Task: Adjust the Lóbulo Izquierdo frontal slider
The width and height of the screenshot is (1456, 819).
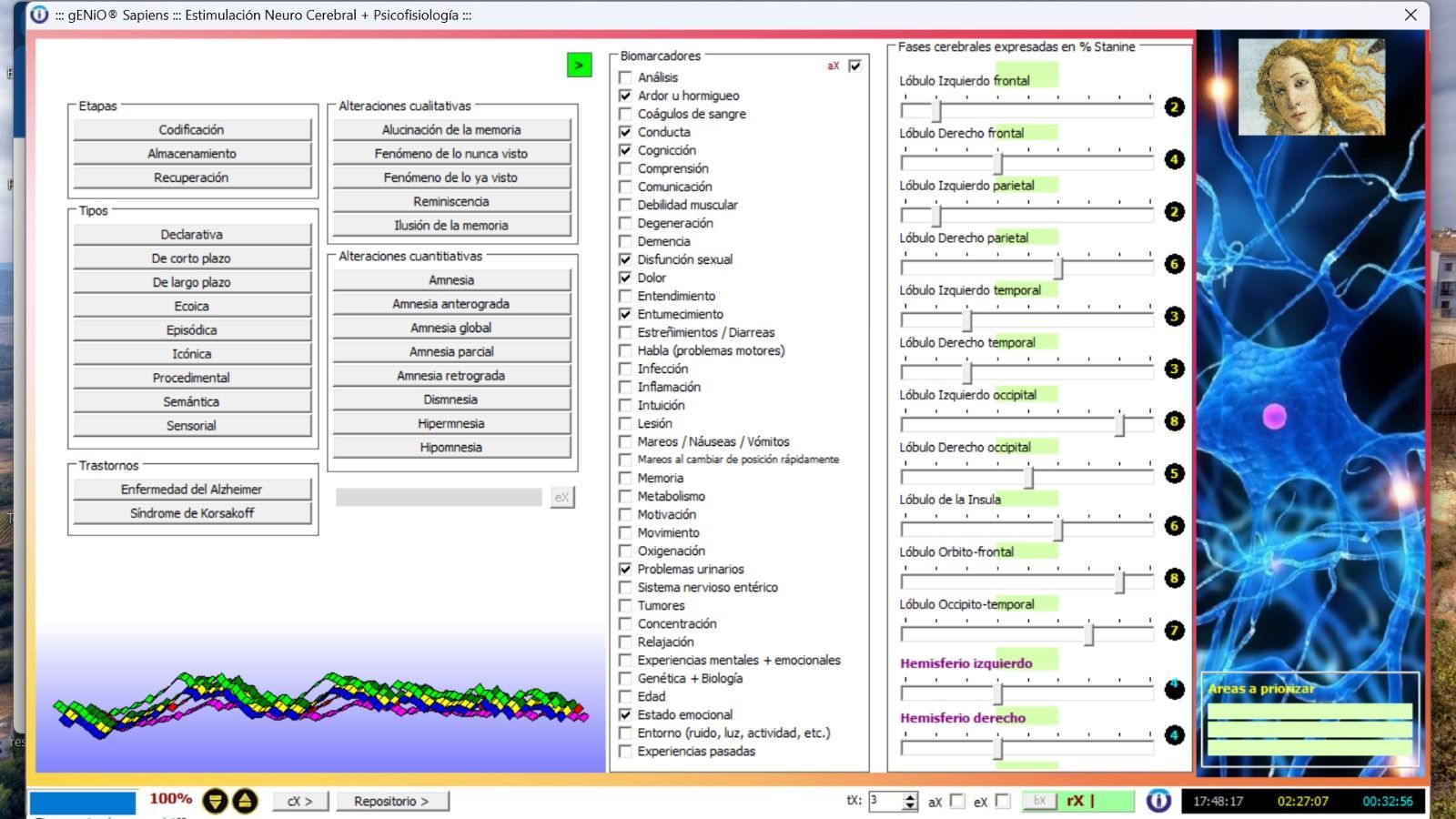Action: tap(1027, 110)
